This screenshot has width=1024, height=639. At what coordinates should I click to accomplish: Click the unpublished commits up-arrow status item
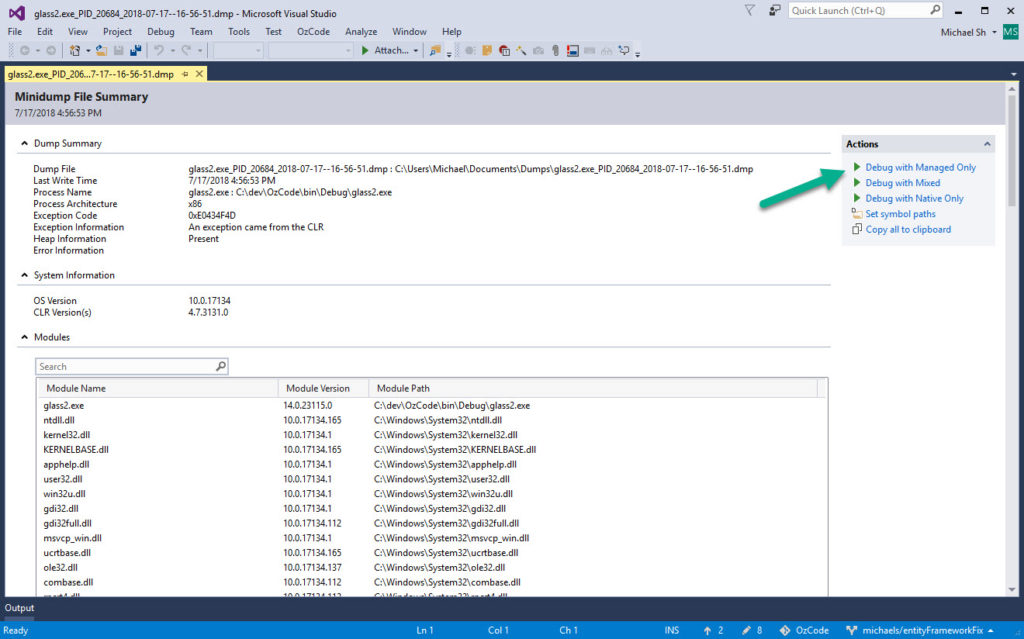(x=712, y=631)
